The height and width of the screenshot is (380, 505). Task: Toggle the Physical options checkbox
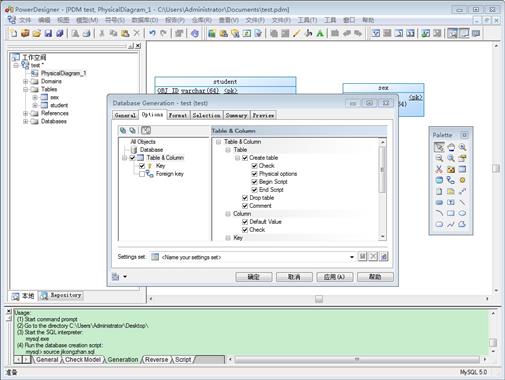[255, 174]
